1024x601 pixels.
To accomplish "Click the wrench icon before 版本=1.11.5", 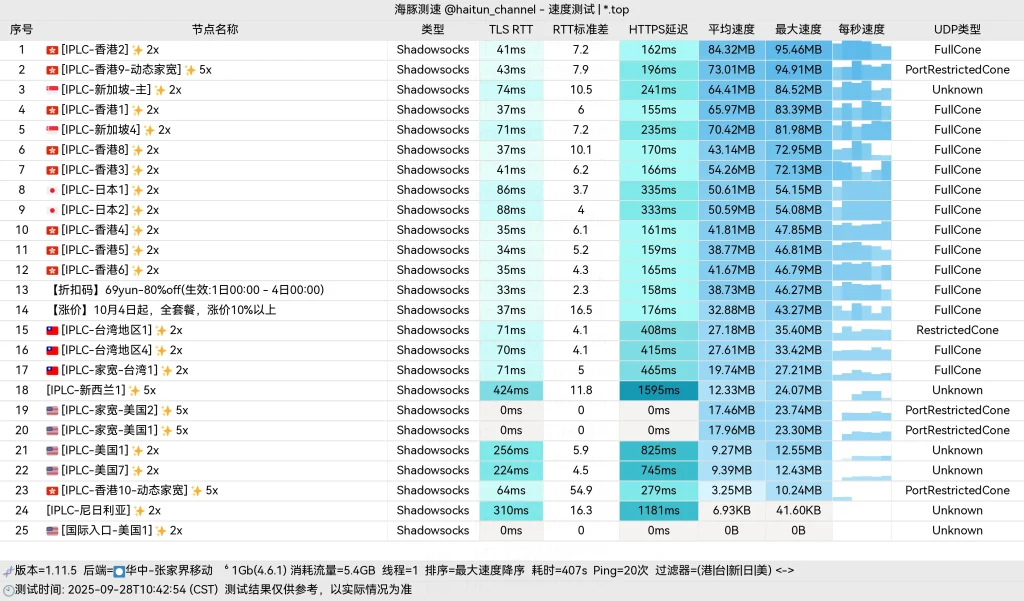I will [9, 572].
